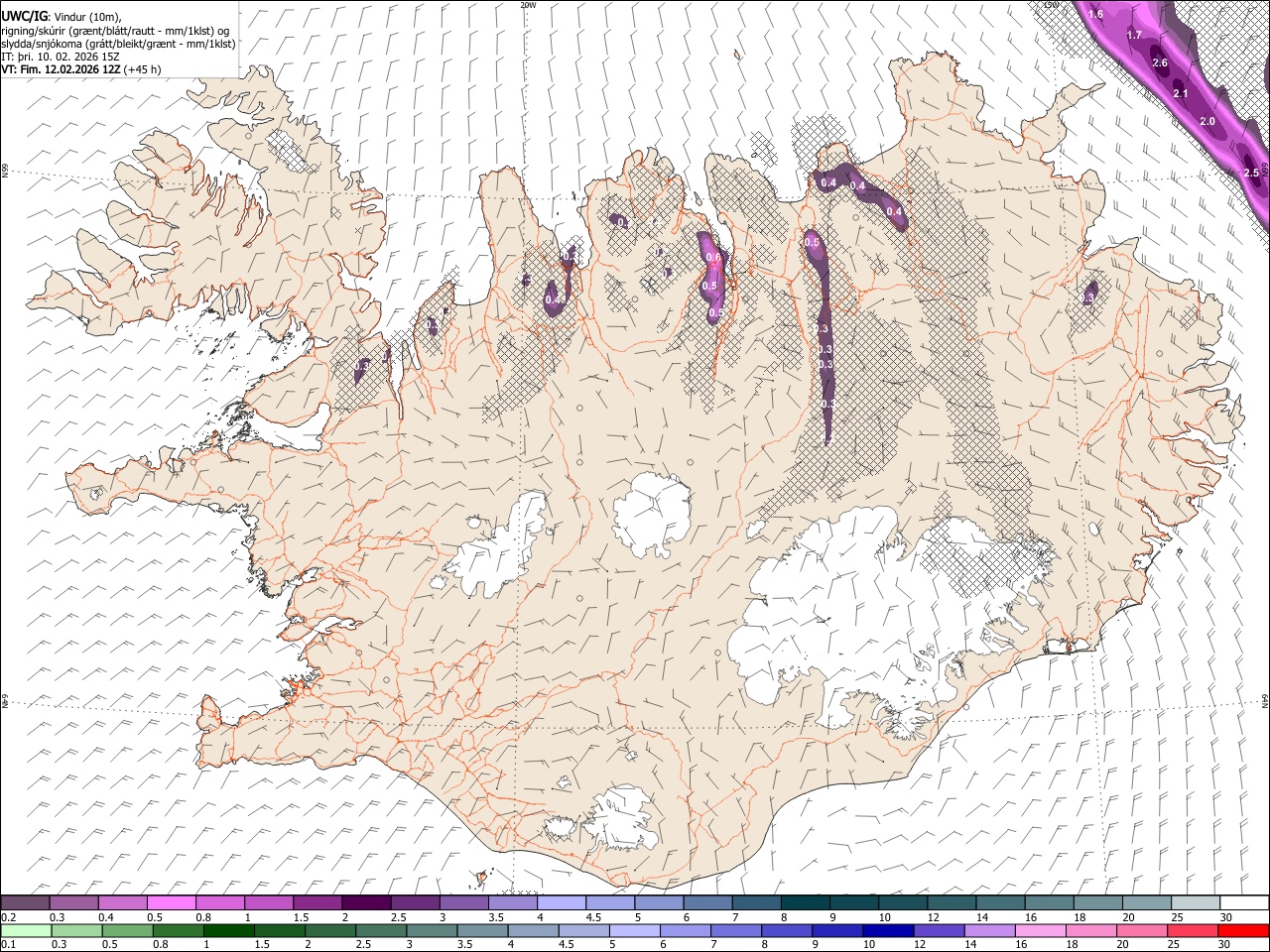Click the 1.6 precipitation value offshore northeast

[1095, 14]
